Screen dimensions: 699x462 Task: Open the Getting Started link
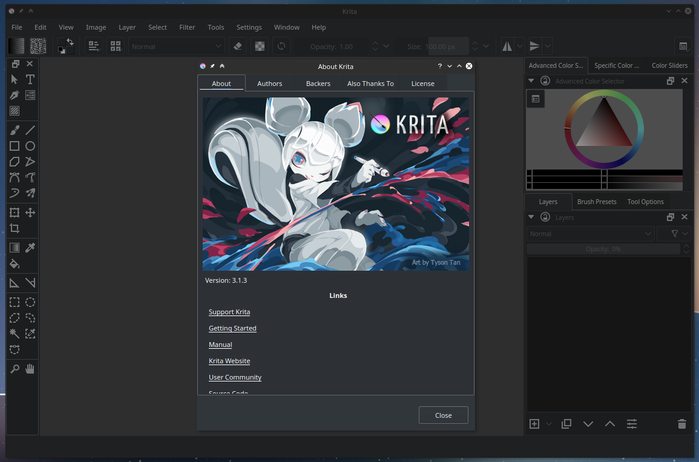232,328
